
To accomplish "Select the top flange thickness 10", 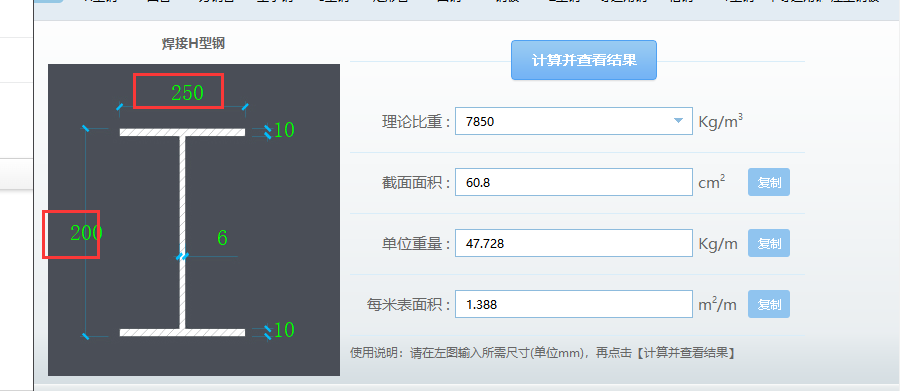I will tap(284, 130).
